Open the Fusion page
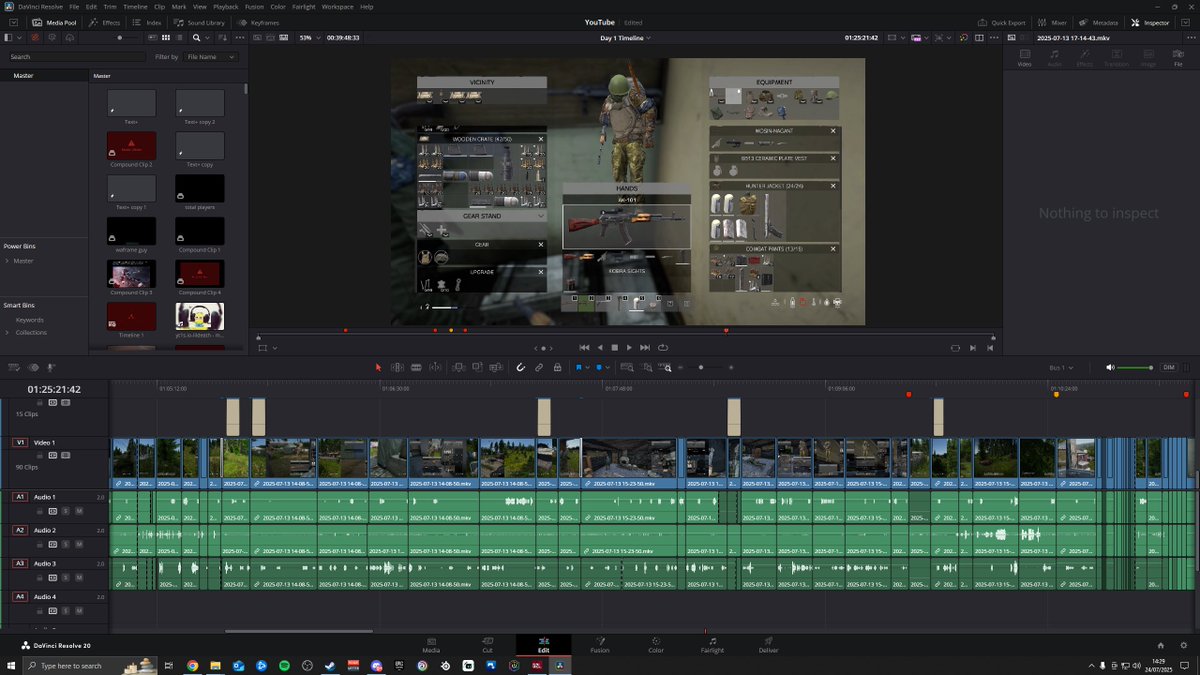Image resolution: width=1200 pixels, height=675 pixels. (599, 645)
